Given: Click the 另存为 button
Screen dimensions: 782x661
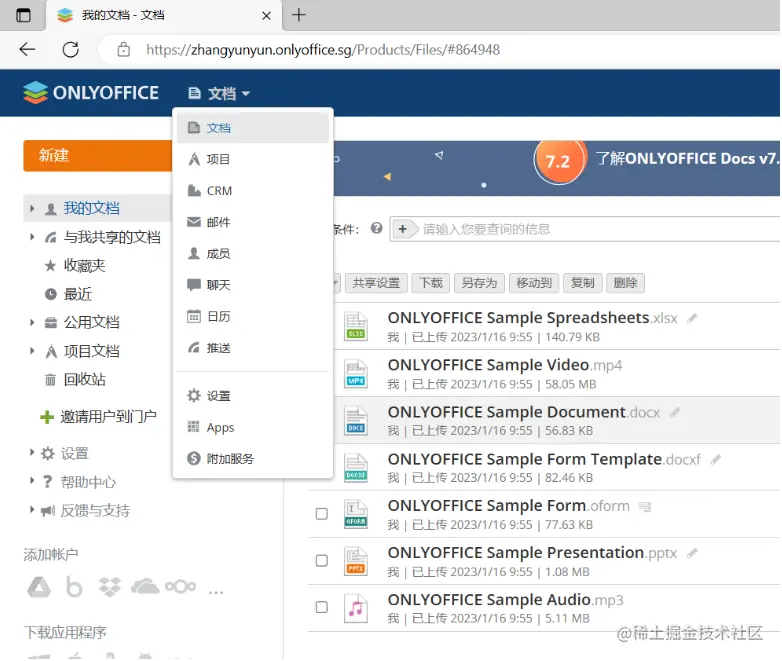Looking at the screenshot, I should (x=479, y=283).
